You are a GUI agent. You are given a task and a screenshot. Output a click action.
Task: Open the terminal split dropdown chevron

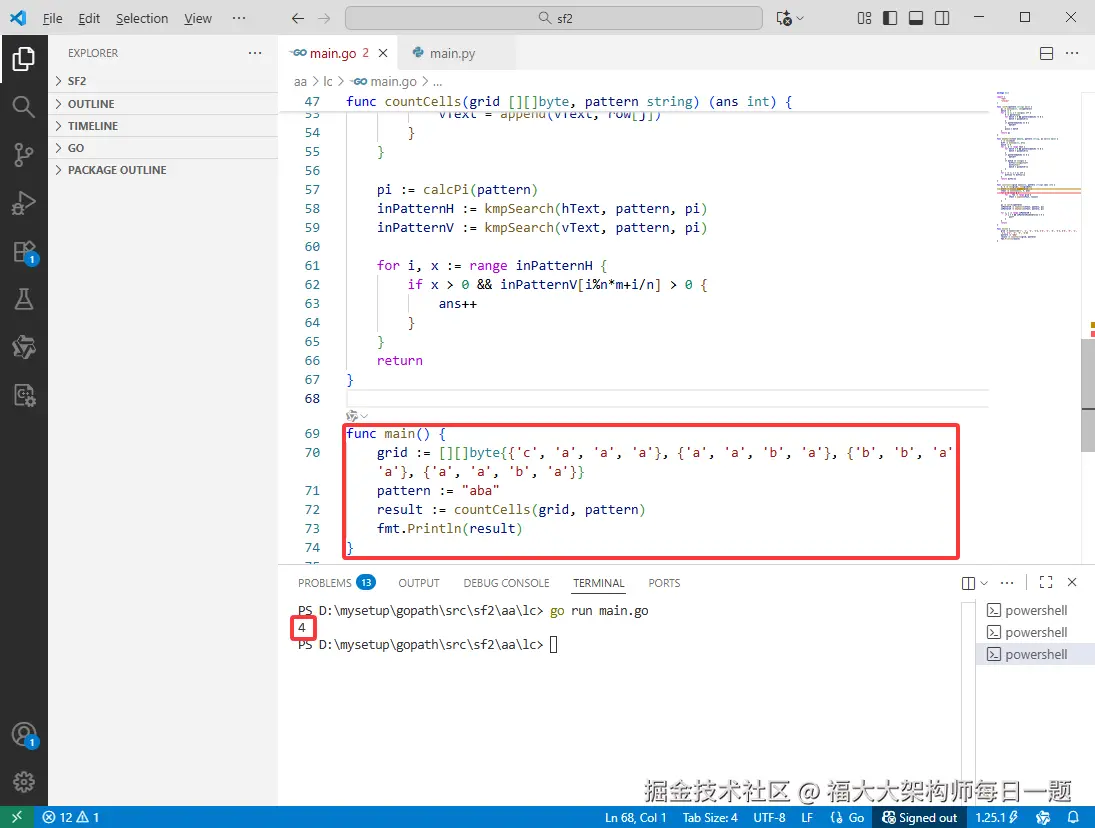click(984, 583)
